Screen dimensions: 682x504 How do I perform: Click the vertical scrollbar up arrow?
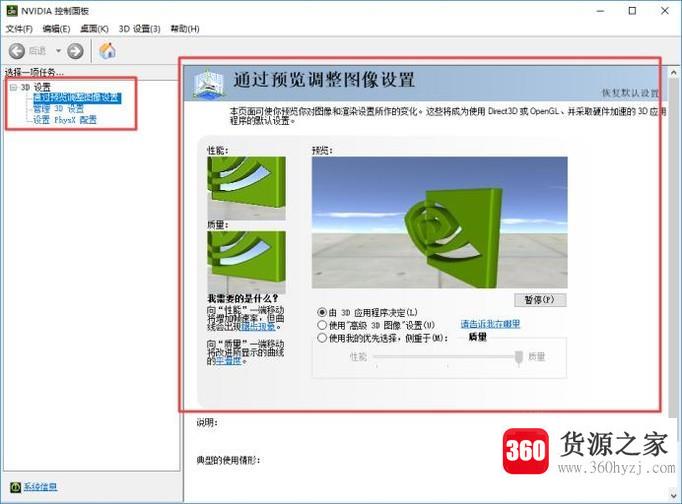click(x=673, y=72)
